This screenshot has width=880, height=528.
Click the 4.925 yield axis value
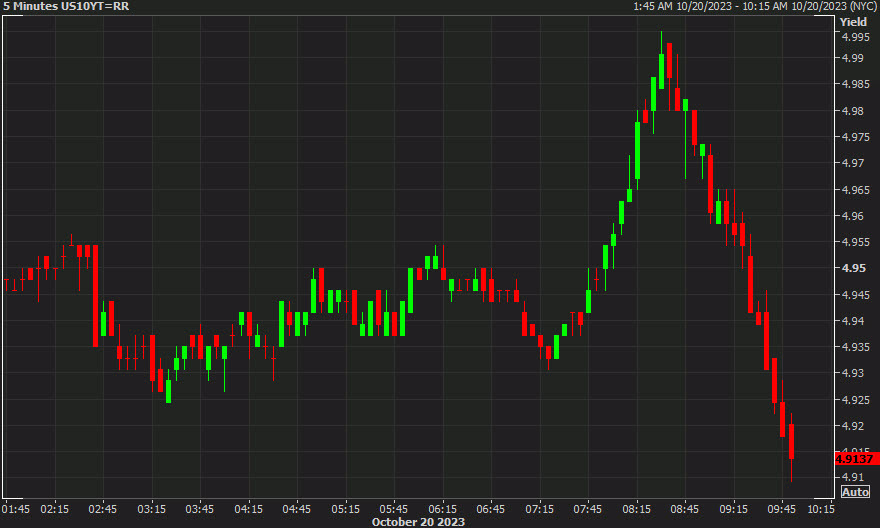(855, 400)
